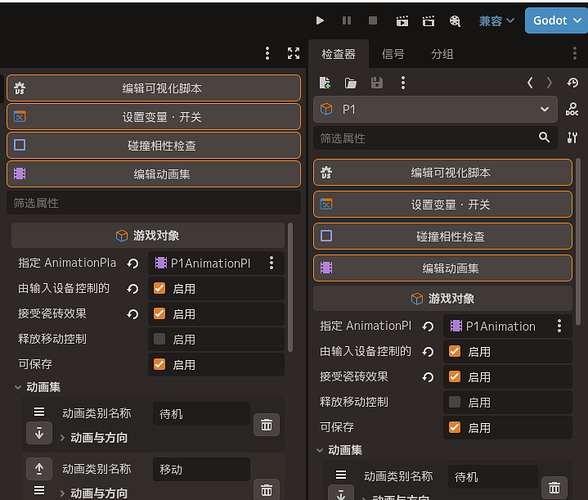Toggle left panel 可保存 checkbox
Viewport: 588px width, 500px height.
pyautogui.click(x=160, y=364)
